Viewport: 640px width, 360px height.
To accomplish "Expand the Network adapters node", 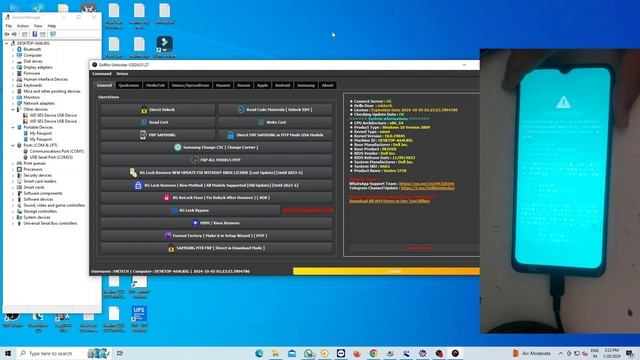I will tap(13, 103).
